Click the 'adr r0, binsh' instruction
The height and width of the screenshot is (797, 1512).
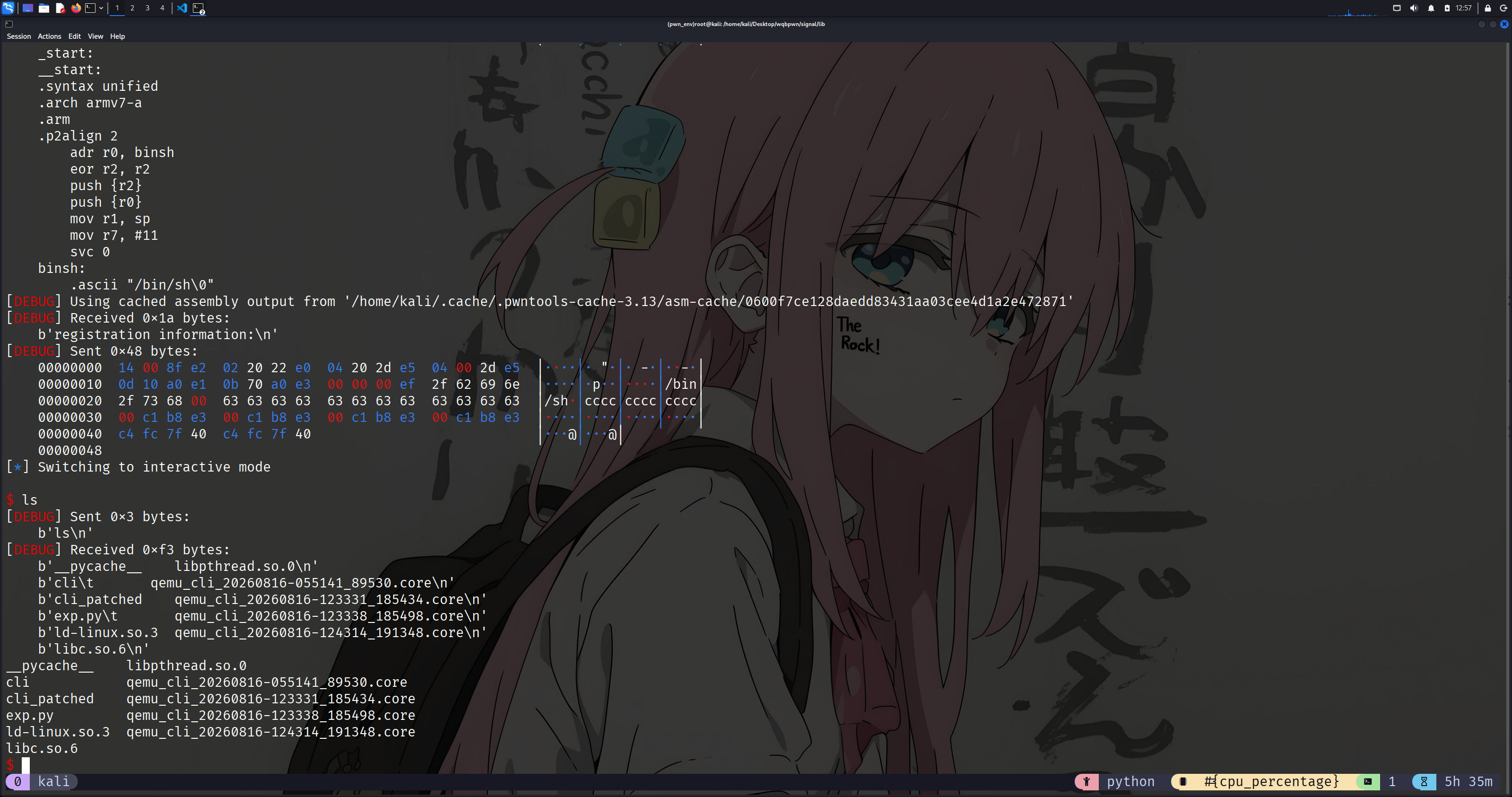[122, 153]
